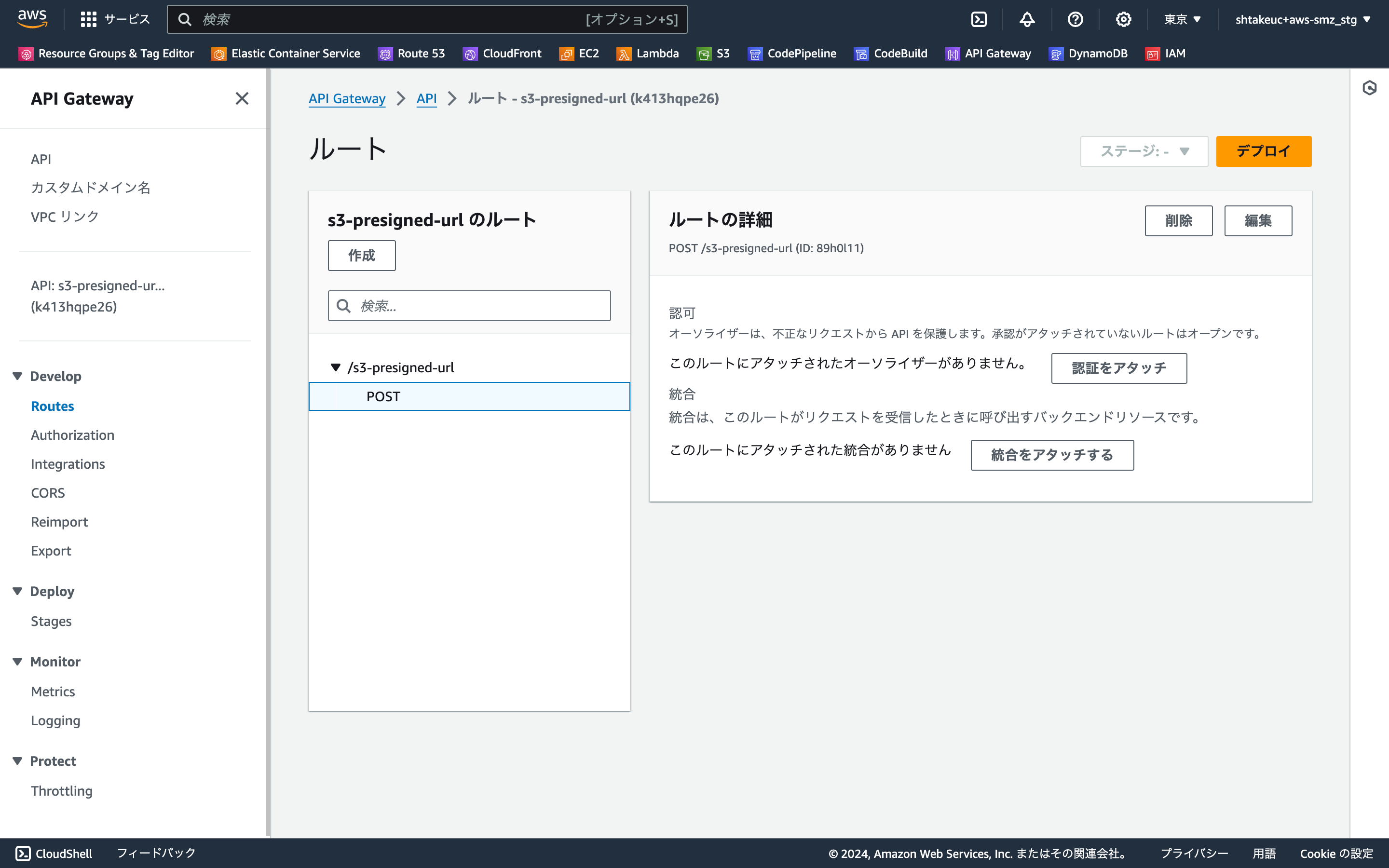The image size is (1389, 868).
Task: Open the stage selector dropdown
Action: tap(1144, 151)
